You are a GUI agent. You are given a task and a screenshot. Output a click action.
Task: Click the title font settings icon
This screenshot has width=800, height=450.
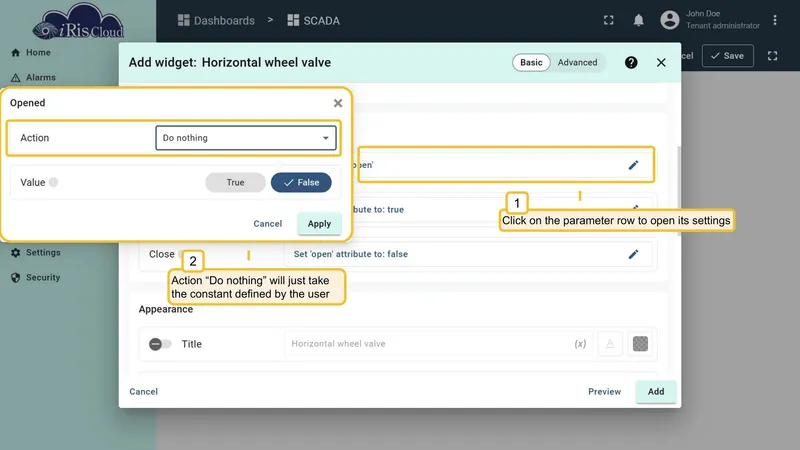610,344
